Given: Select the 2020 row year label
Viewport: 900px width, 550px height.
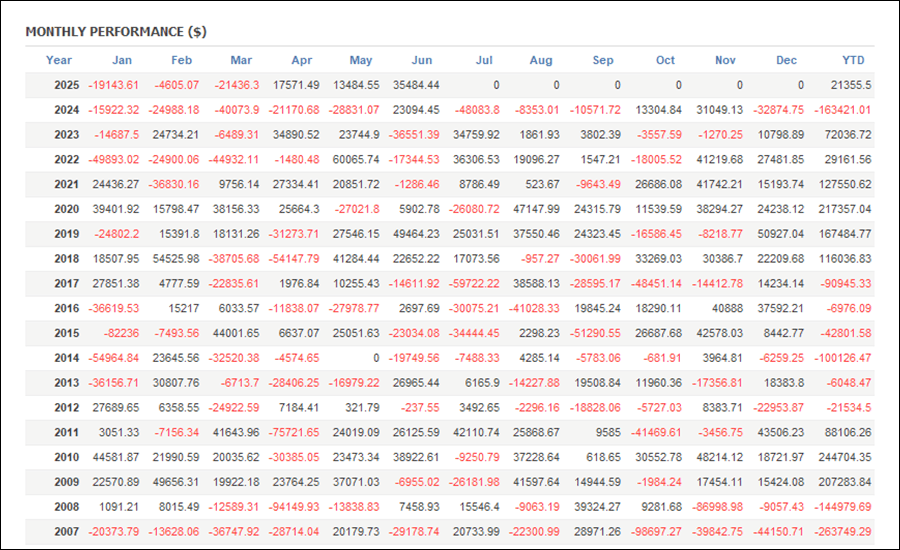Looking at the screenshot, I should [67, 209].
